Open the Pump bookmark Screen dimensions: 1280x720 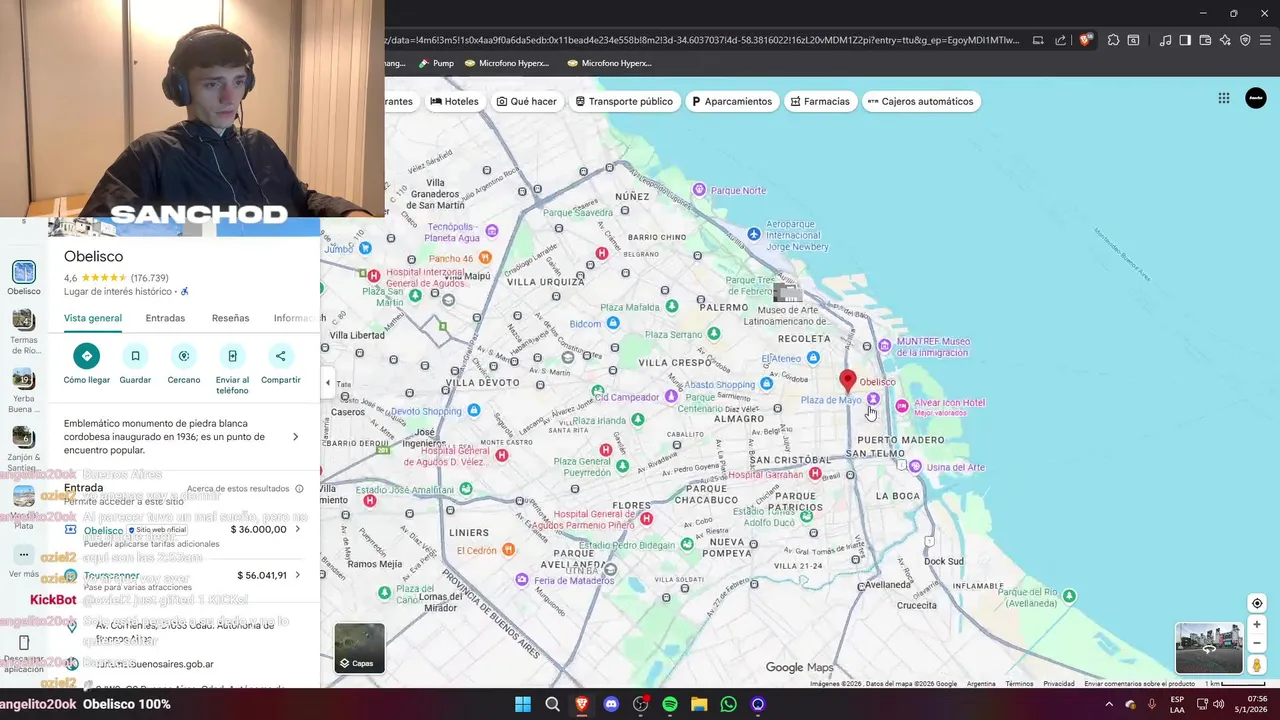click(436, 63)
